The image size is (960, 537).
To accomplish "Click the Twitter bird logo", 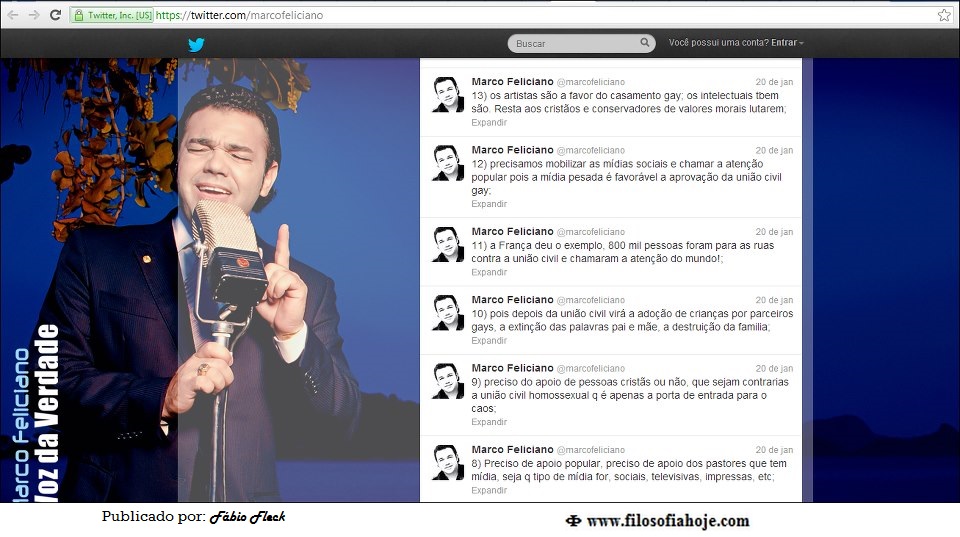I will (x=196, y=44).
